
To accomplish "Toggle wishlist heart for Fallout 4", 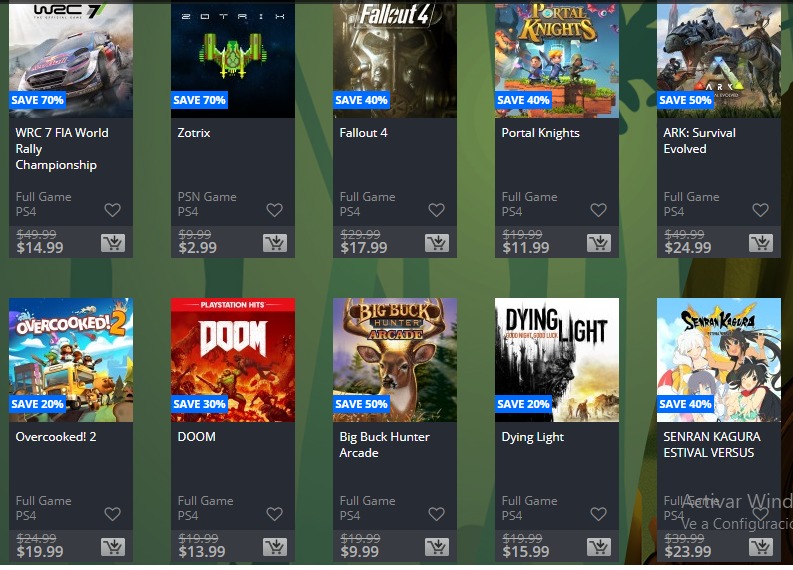I will (436, 210).
